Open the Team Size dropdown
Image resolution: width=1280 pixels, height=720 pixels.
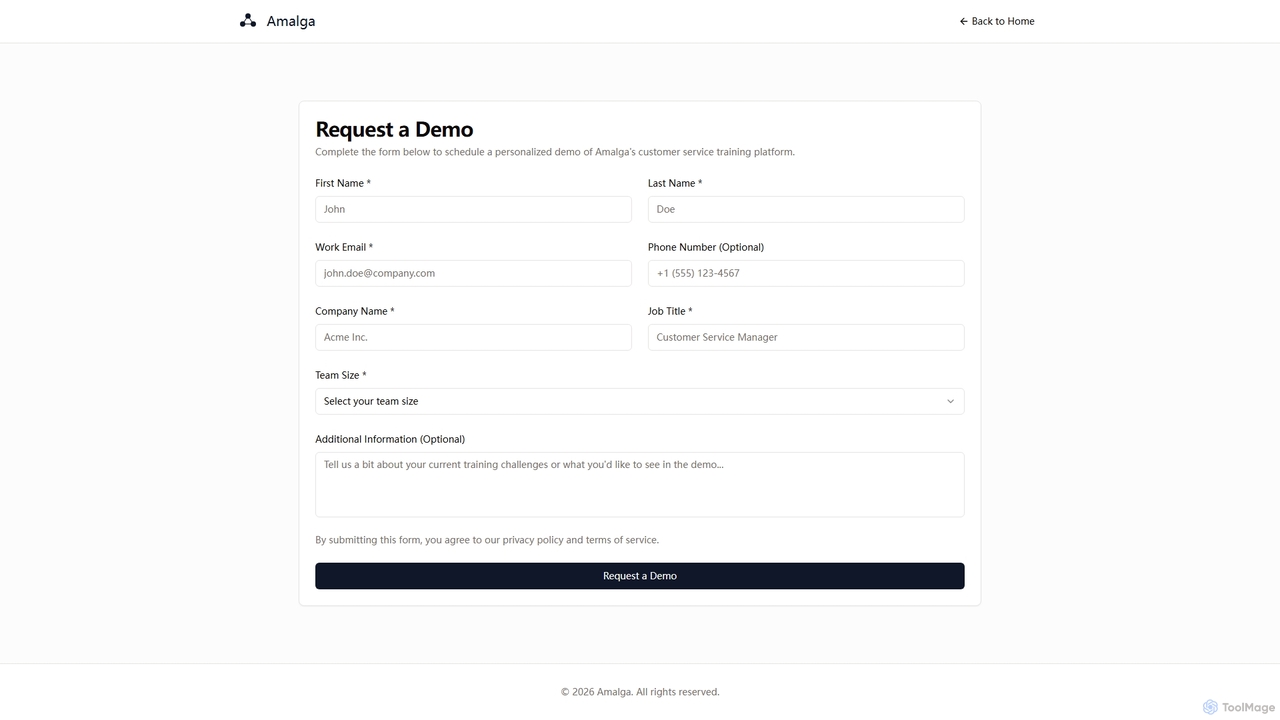click(x=640, y=401)
